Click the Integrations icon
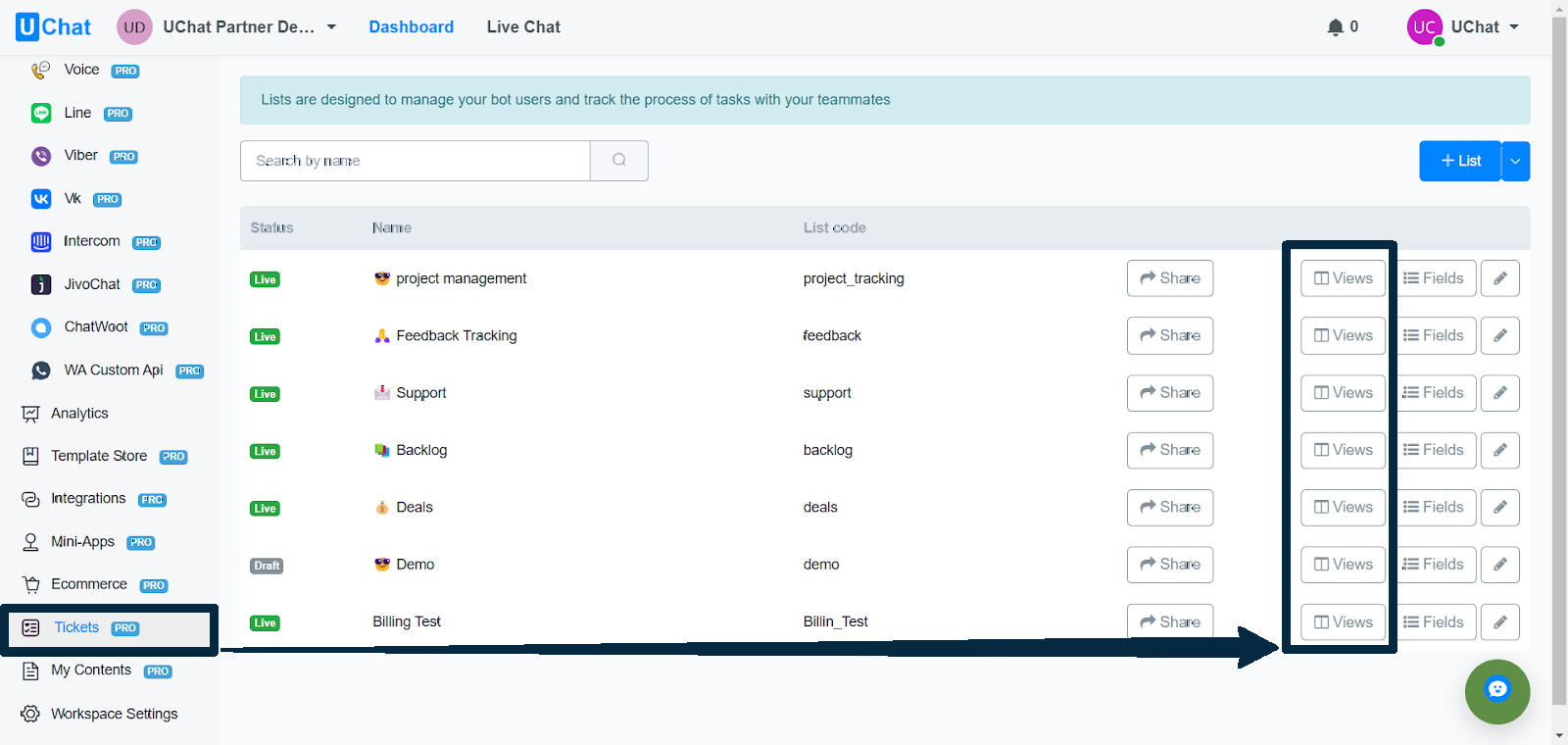Image resolution: width=1568 pixels, height=745 pixels. tap(31, 499)
